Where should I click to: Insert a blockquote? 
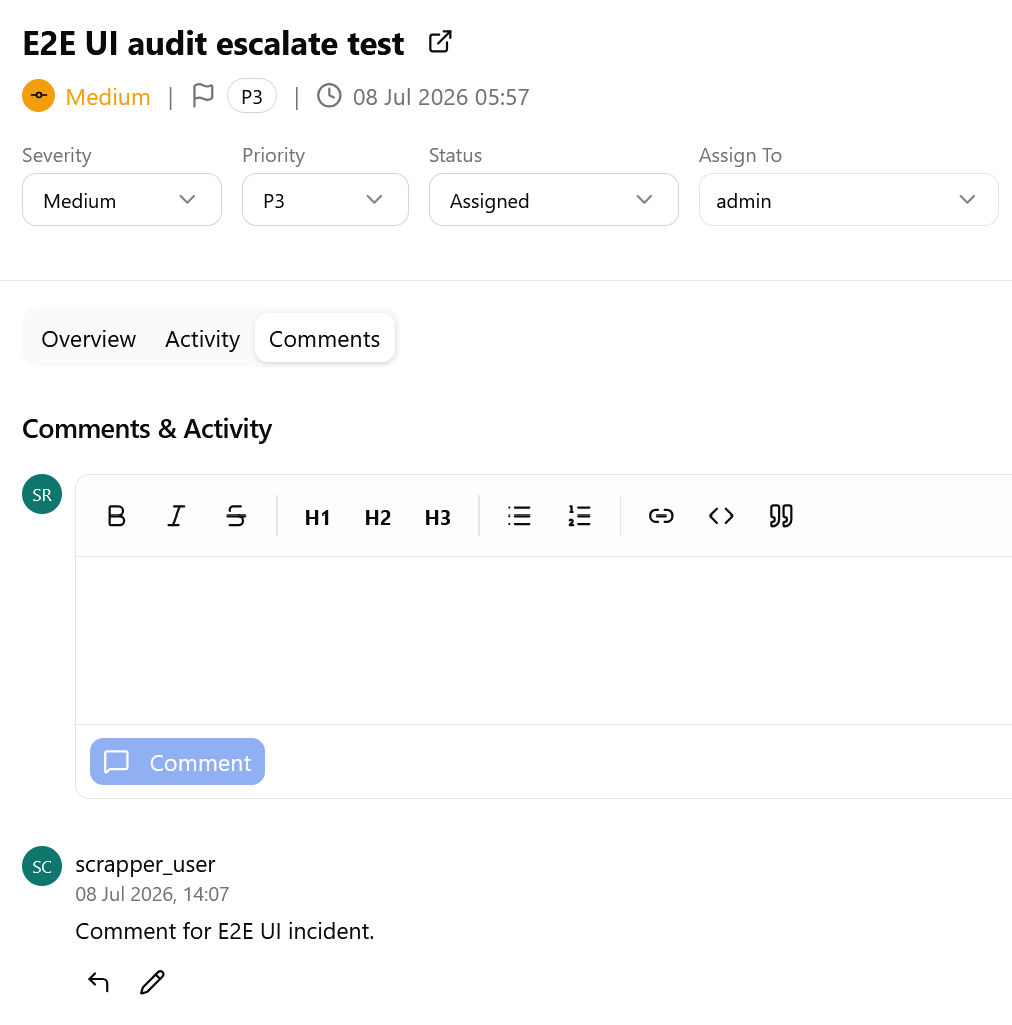(x=781, y=516)
